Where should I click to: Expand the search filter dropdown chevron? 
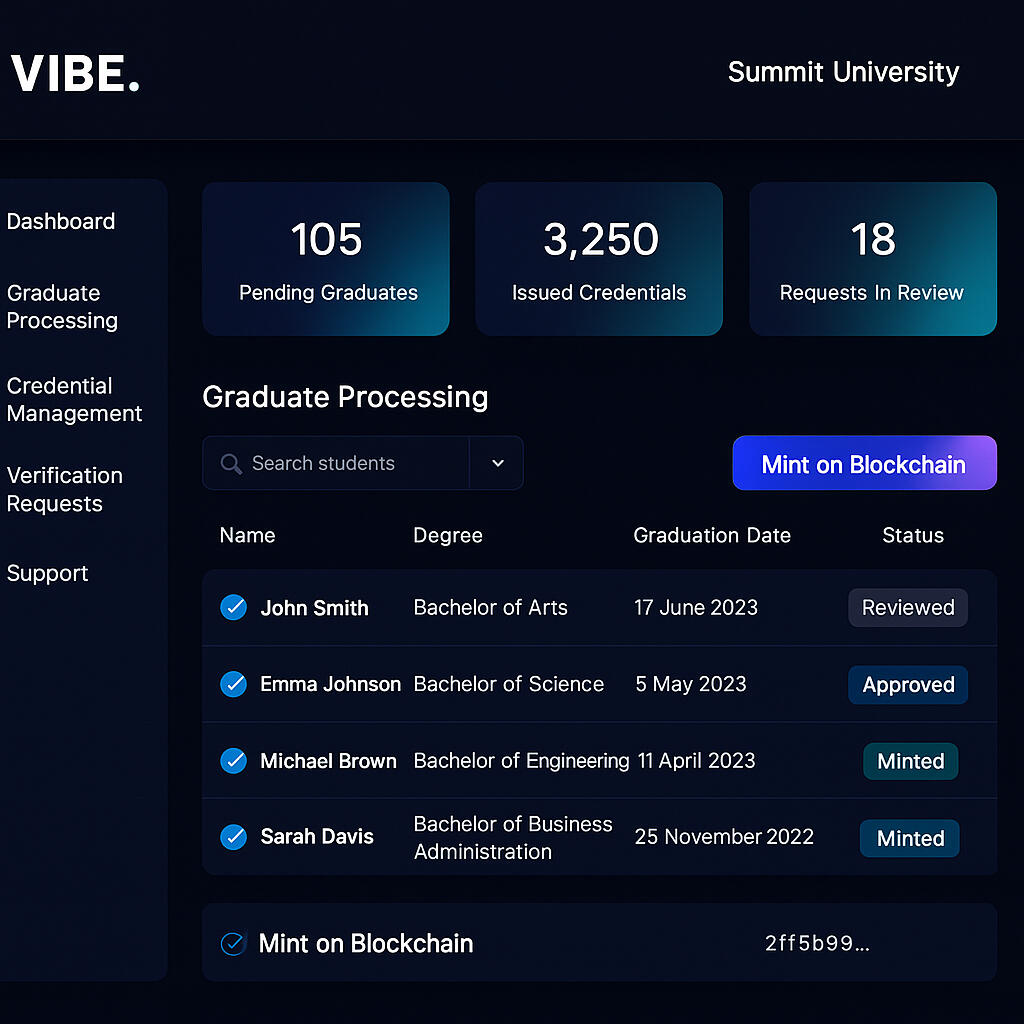[498, 463]
